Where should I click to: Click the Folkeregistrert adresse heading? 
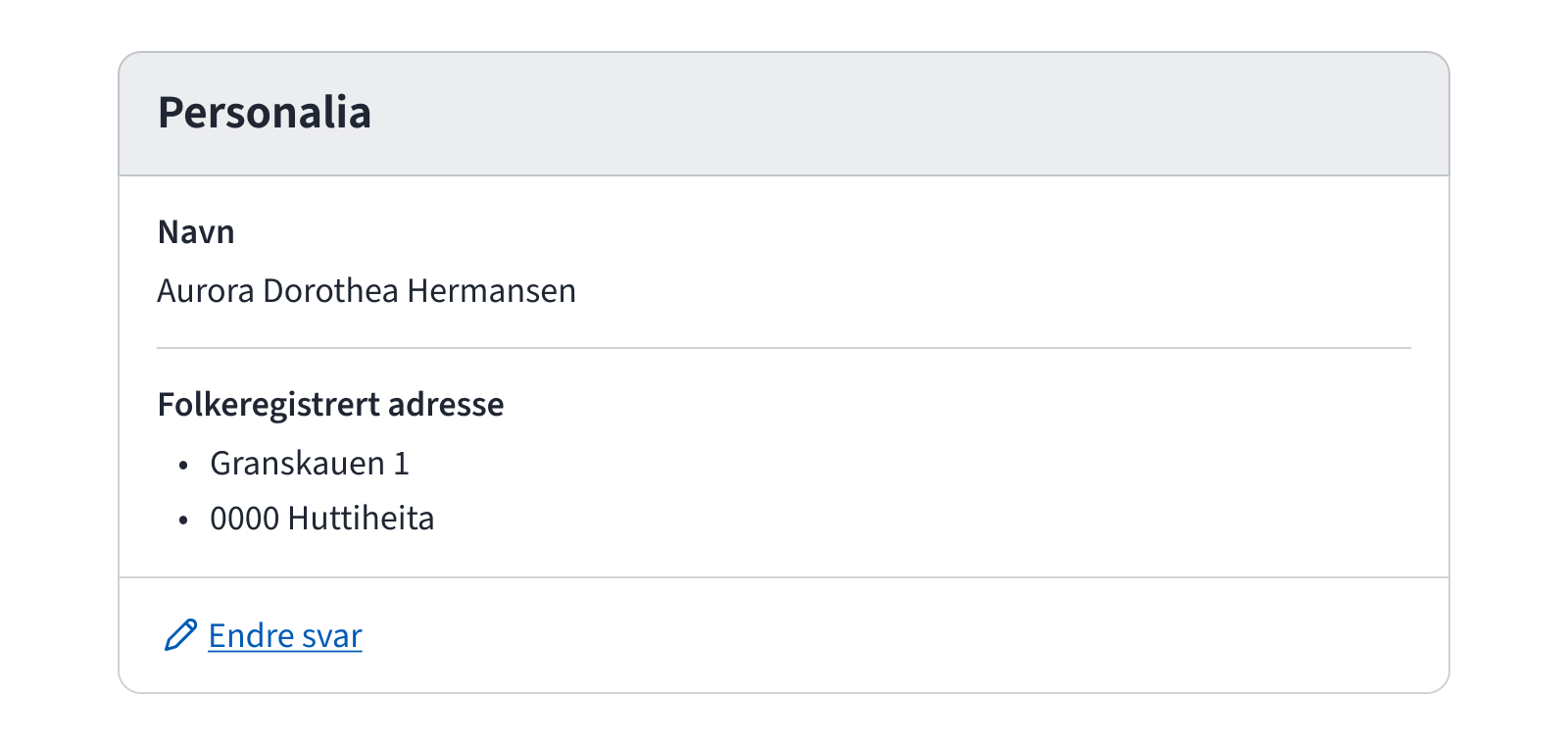point(330,404)
